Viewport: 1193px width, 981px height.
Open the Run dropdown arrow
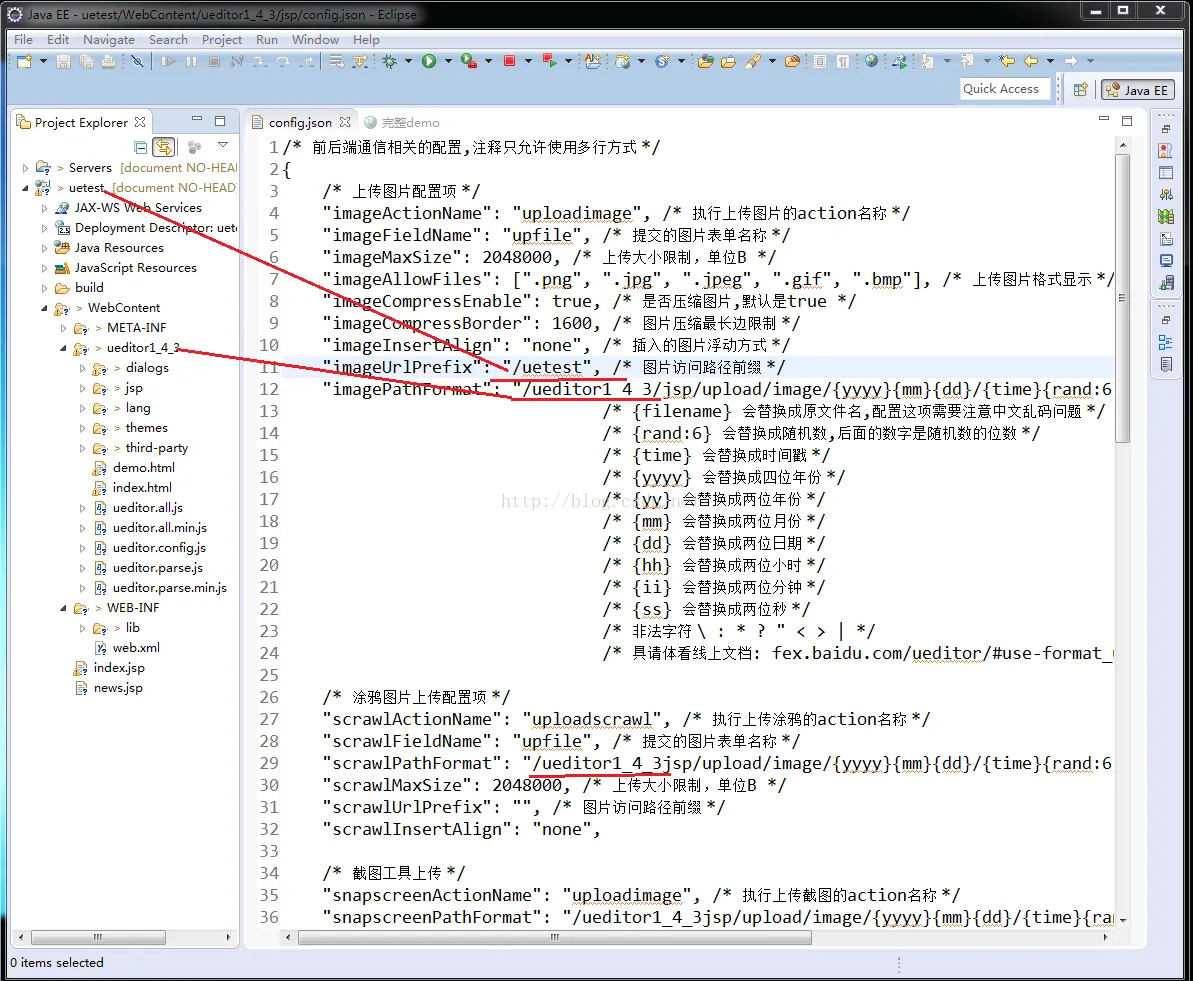click(x=448, y=61)
